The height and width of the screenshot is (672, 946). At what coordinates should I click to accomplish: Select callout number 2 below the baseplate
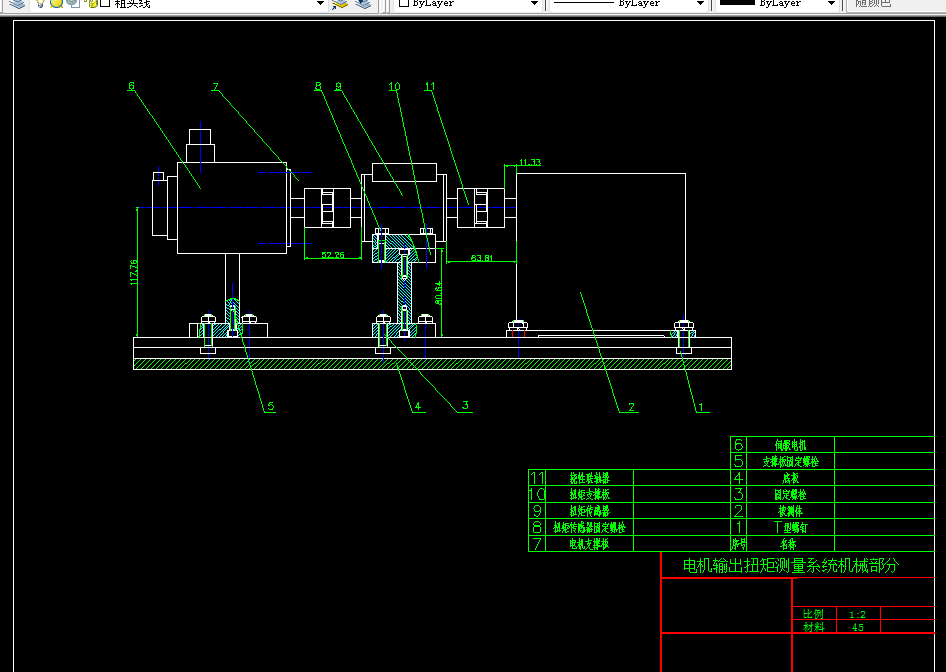(x=631, y=407)
